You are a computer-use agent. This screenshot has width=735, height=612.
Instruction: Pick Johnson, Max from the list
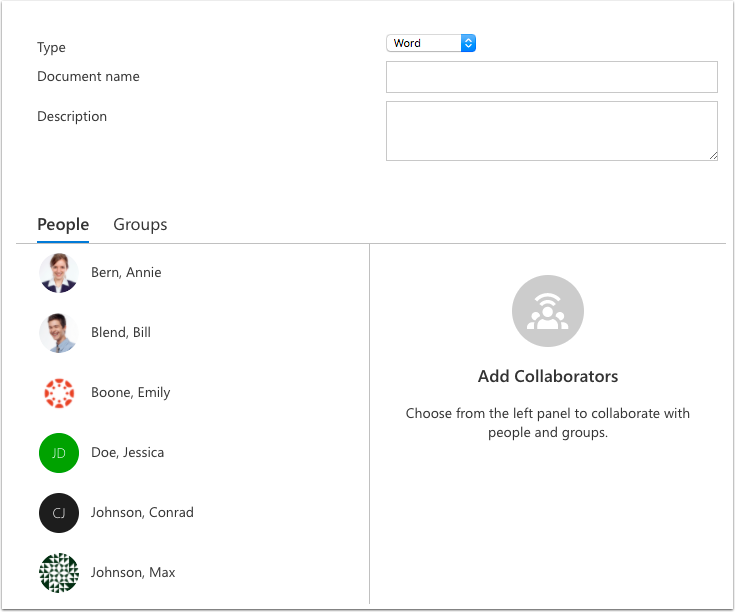click(x=133, y=572)
